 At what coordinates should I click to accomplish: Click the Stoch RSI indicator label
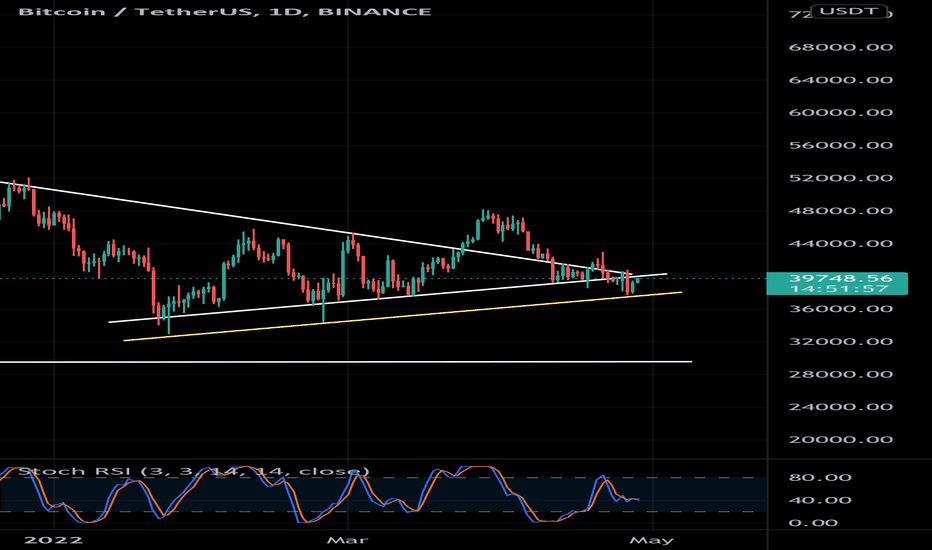[x=194, y=472]
